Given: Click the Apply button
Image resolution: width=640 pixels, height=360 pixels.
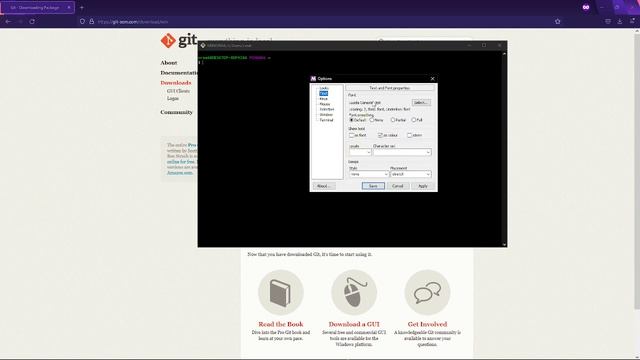Looking at the screenshot, I should point(423,186).
